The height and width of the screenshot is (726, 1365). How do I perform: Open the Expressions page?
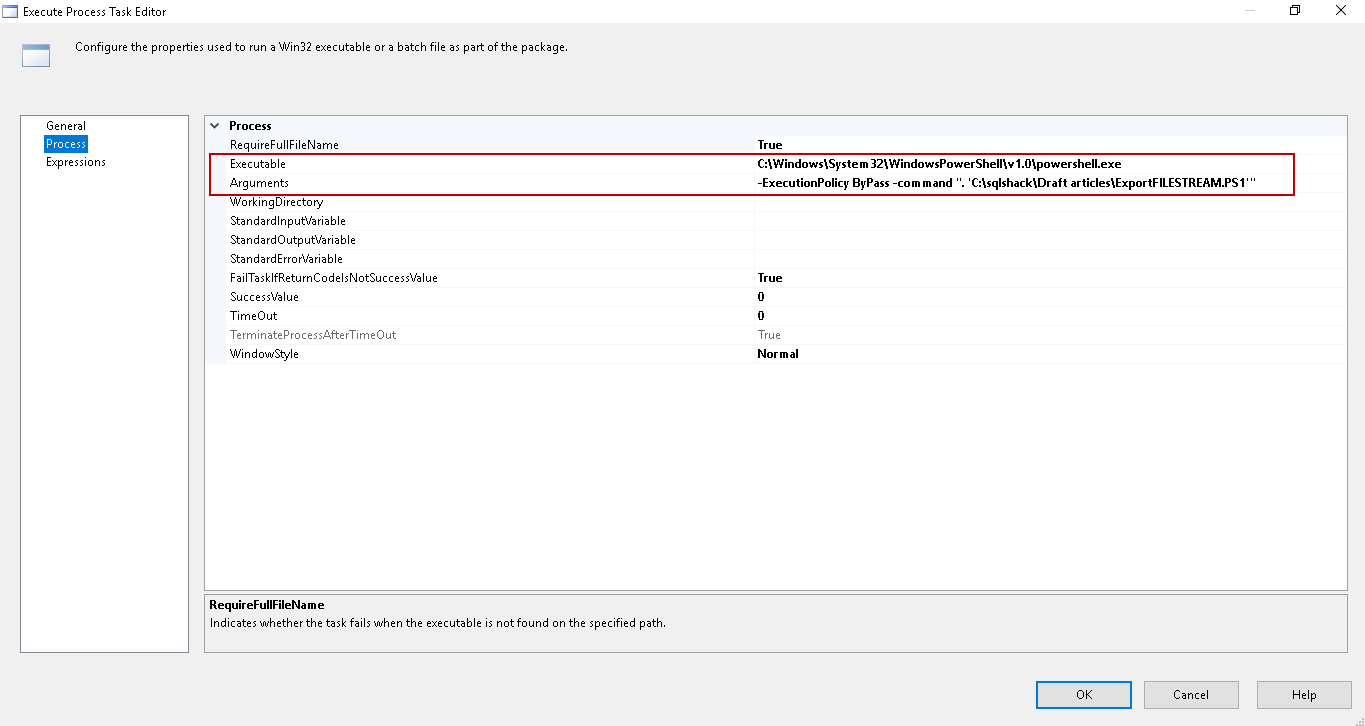(x=76, y=162)
